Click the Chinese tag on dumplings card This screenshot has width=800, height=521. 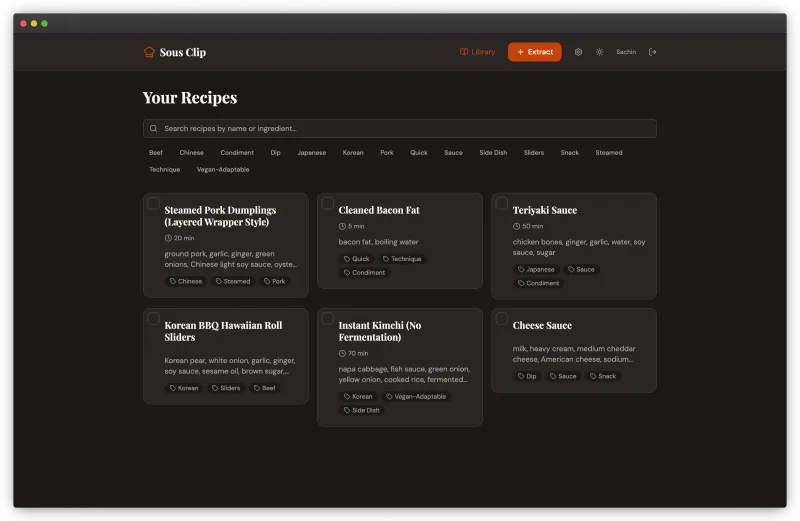point(186,281)
